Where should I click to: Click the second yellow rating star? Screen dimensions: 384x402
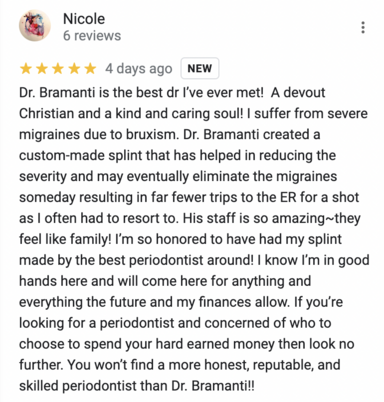[x=42, y=69]
